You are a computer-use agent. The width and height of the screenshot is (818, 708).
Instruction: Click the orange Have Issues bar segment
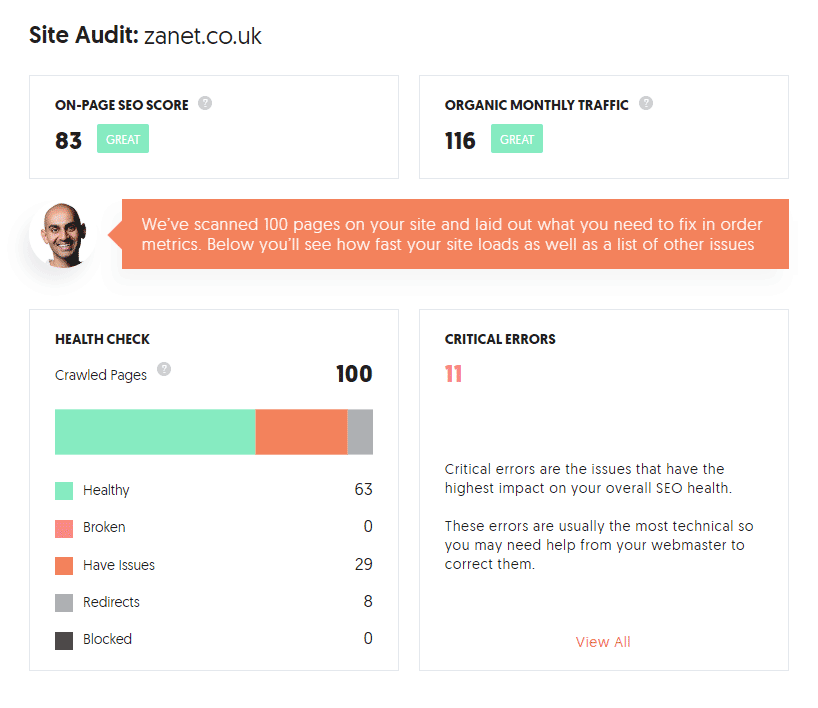[300, 431]
